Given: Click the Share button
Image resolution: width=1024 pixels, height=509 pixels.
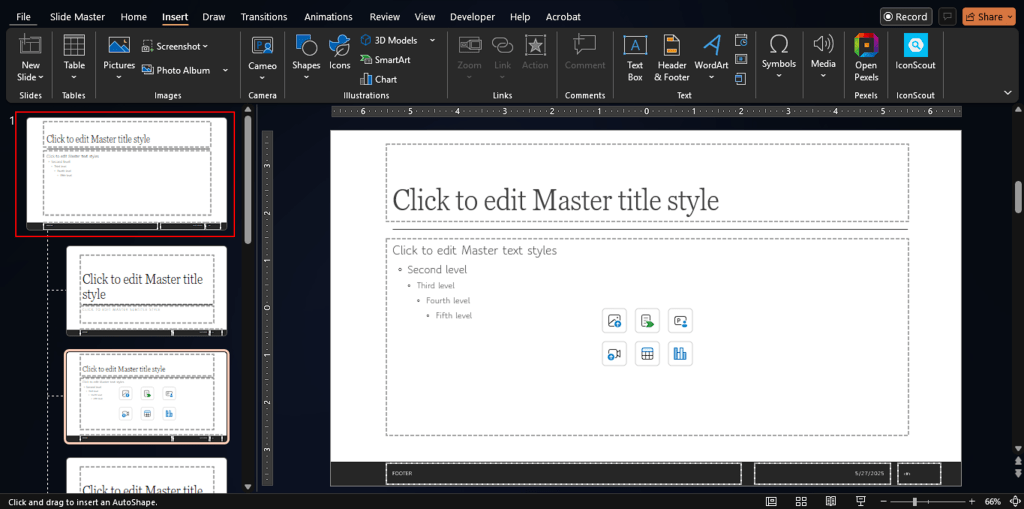Looking at the screenshot, I should pyautogui.click(x=983, y=17).
